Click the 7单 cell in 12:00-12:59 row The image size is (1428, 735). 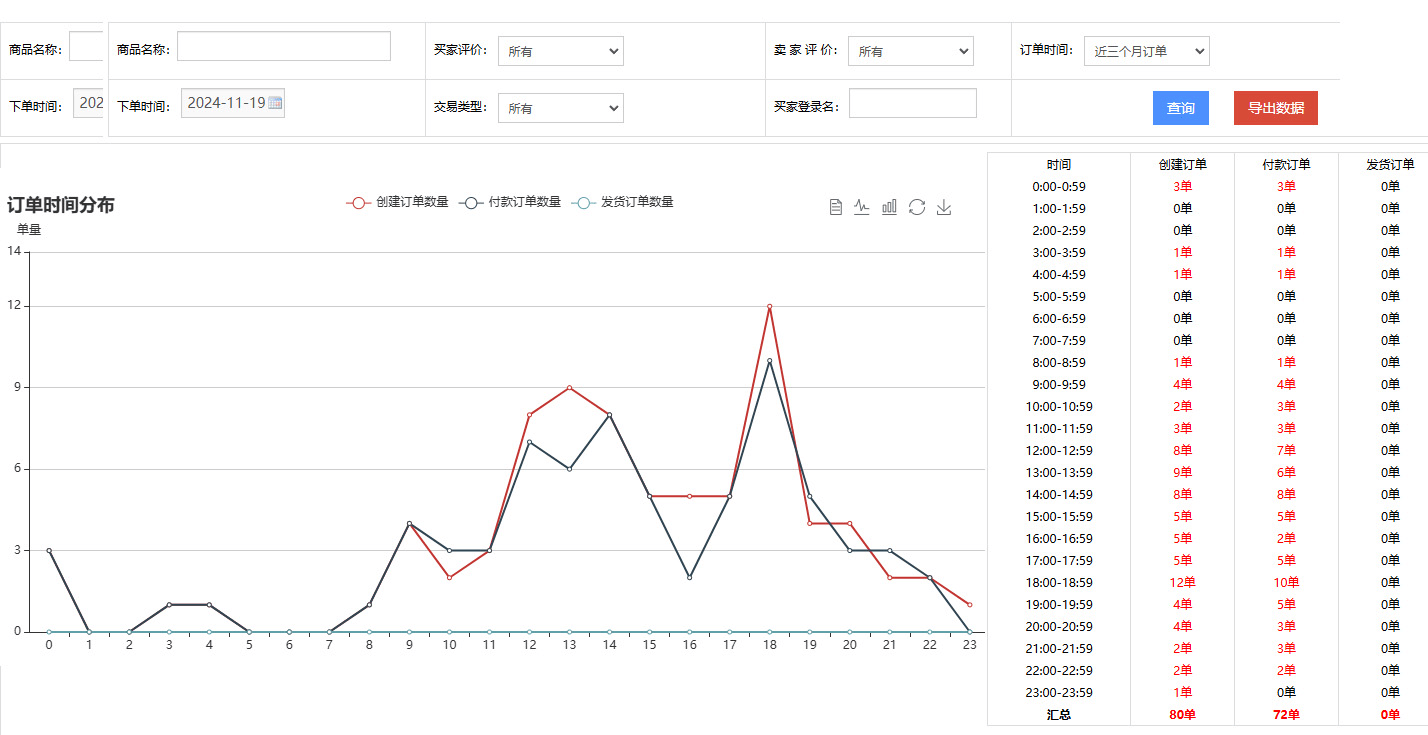coord(1287,450)
